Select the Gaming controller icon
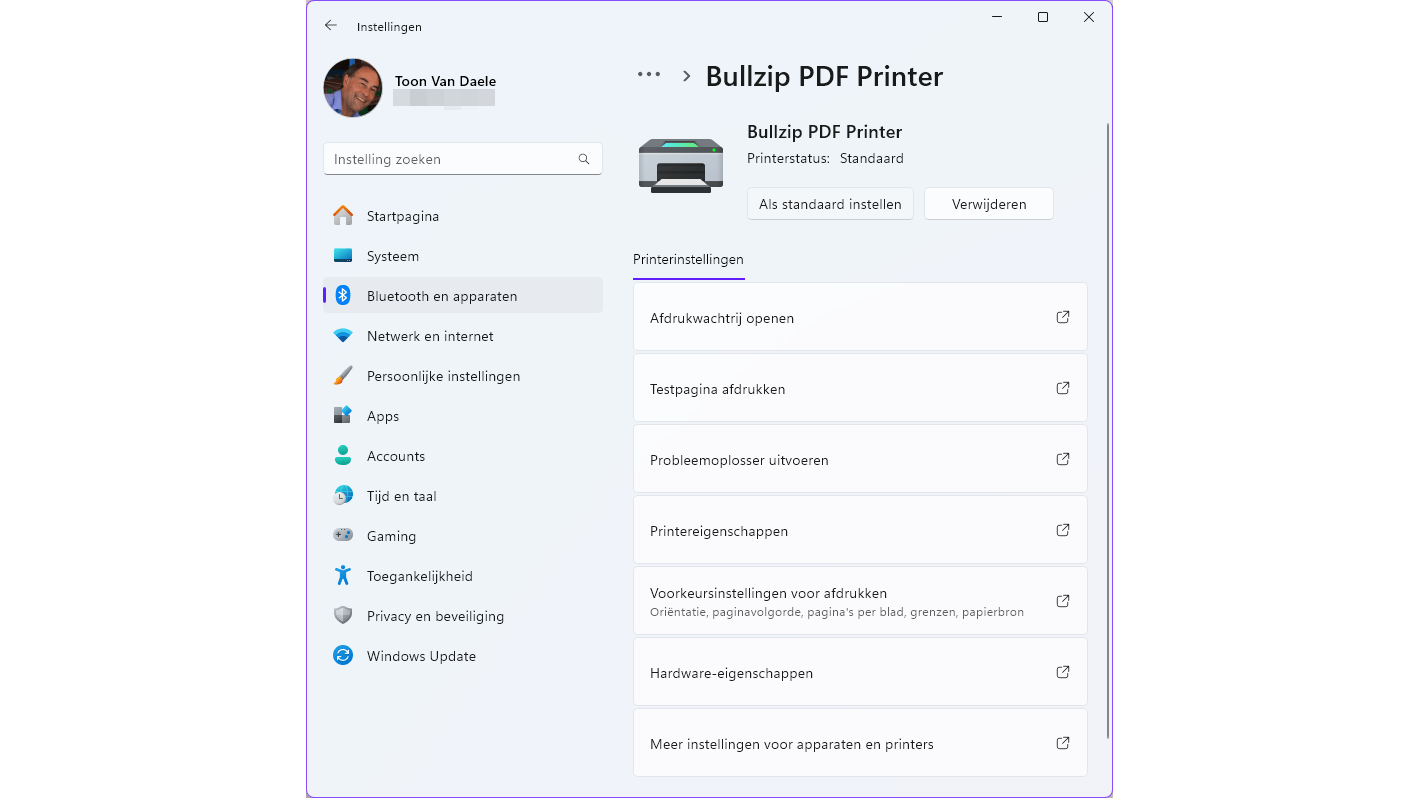This screenshot has width=1419, height=798. tap(343, 536)
